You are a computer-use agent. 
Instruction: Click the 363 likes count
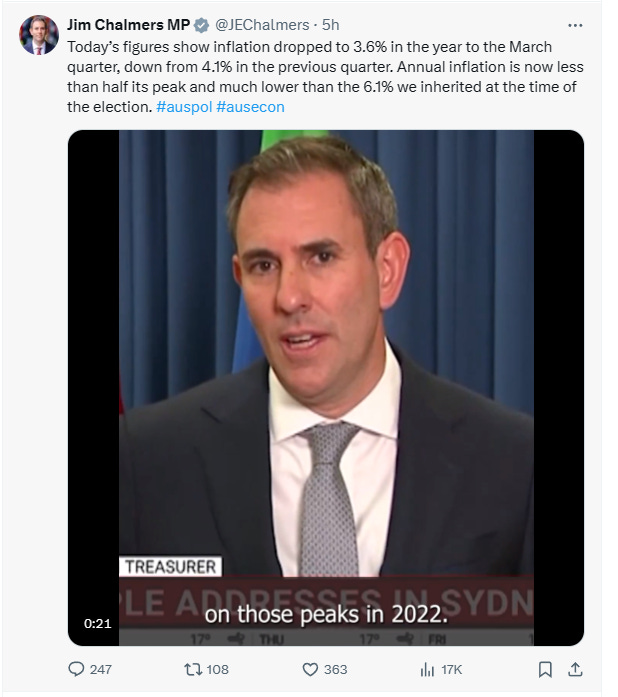pyautogui.click(x=335, y=669)
